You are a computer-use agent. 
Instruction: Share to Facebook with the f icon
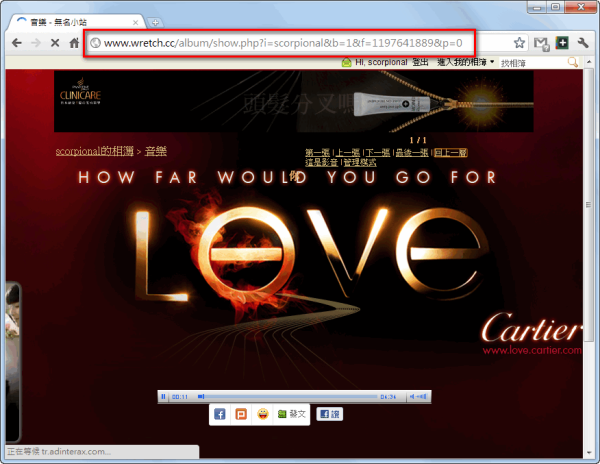(x=220, y=414)
